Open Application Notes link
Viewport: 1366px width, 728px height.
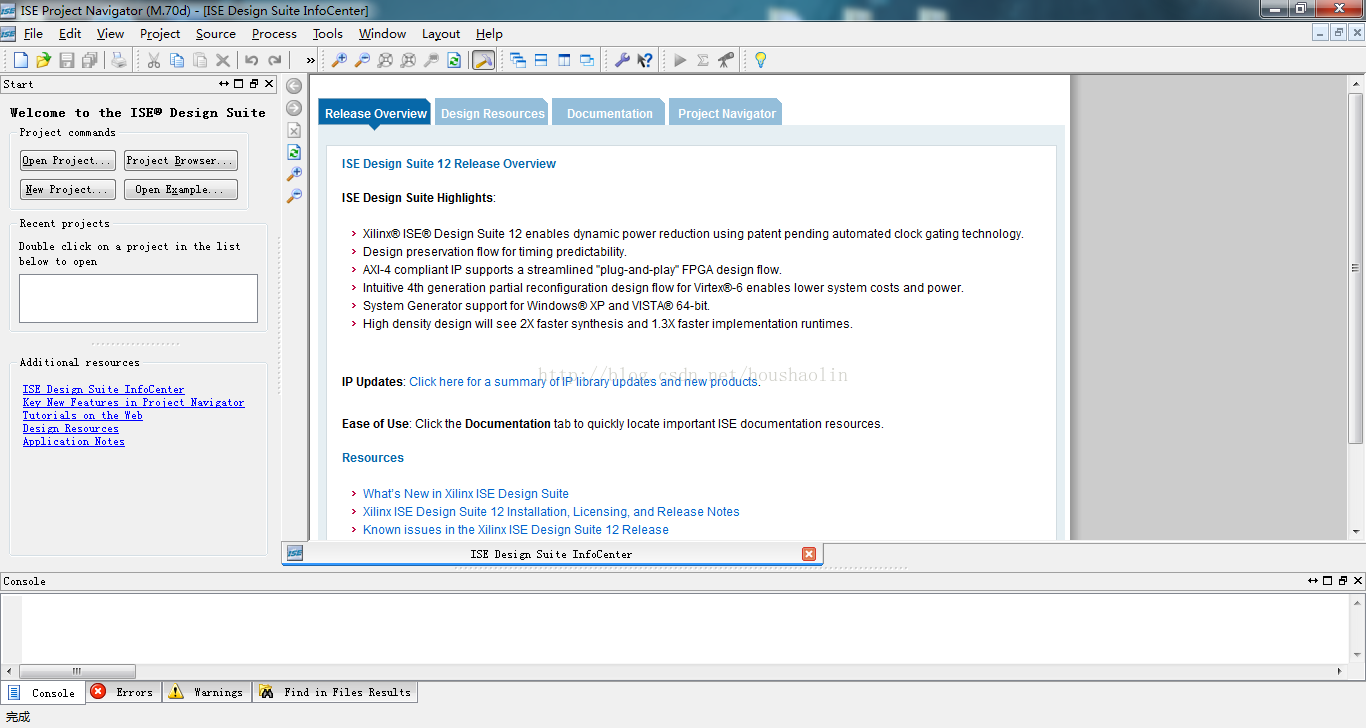[74, 442]
